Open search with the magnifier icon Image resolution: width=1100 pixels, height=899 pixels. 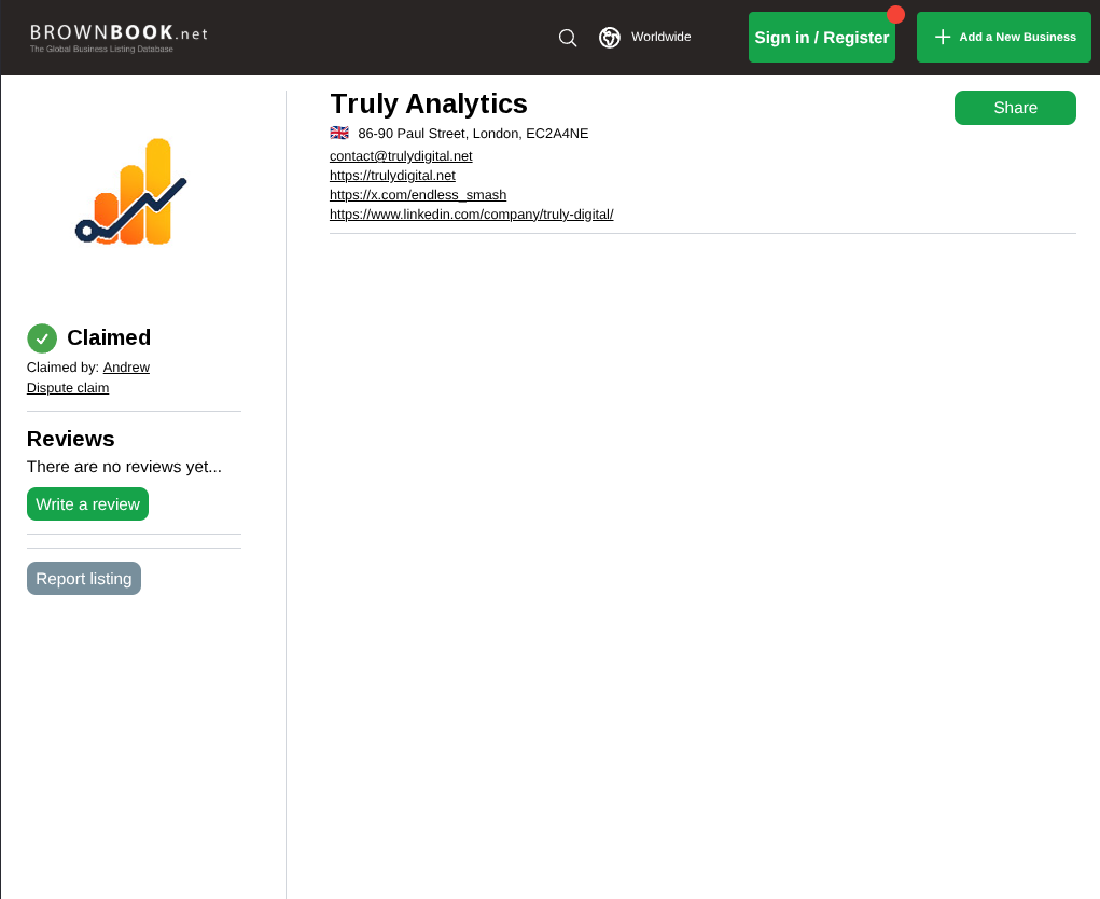[568, 37]
